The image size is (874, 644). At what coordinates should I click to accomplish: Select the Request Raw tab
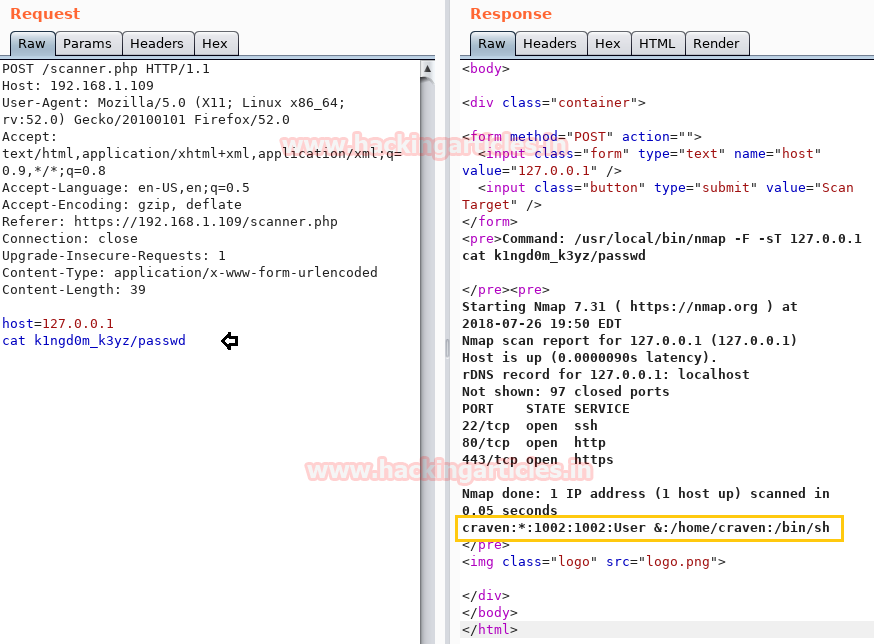tap(32, 43)
